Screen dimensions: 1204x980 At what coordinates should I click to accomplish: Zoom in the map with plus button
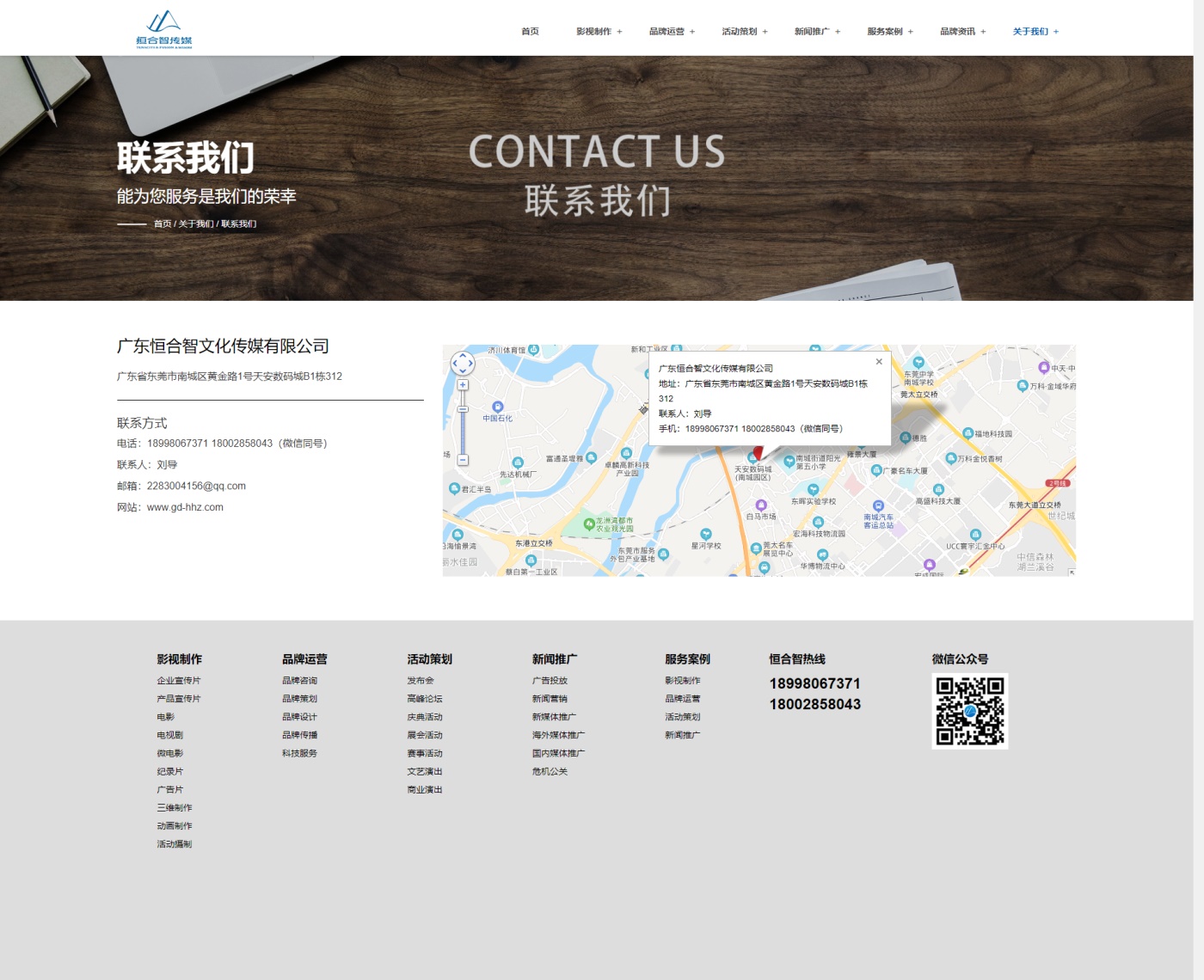coord(463,385)
